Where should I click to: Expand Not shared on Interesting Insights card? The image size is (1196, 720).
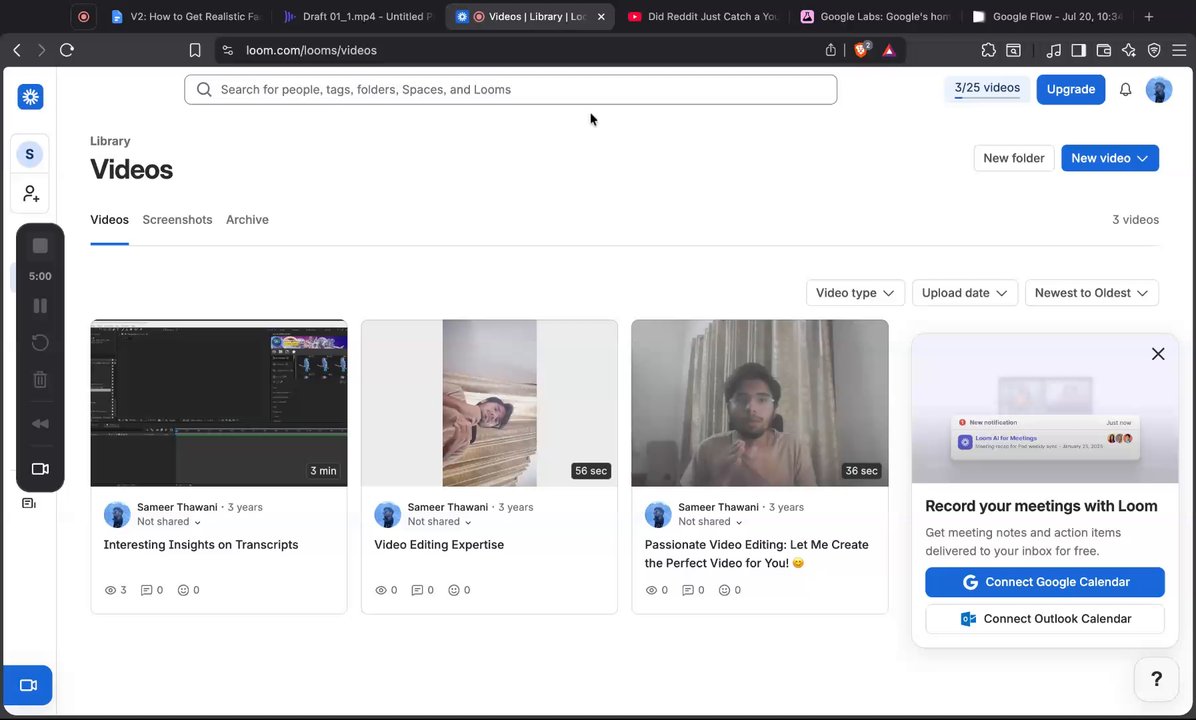[x=169, y=522]
